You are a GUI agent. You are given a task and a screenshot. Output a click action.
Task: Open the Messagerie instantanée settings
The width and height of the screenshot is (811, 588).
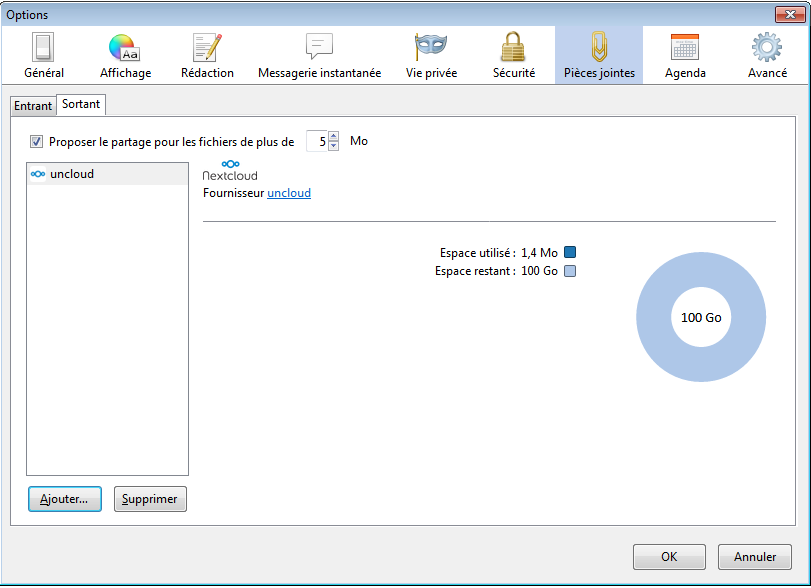(318, 54)
